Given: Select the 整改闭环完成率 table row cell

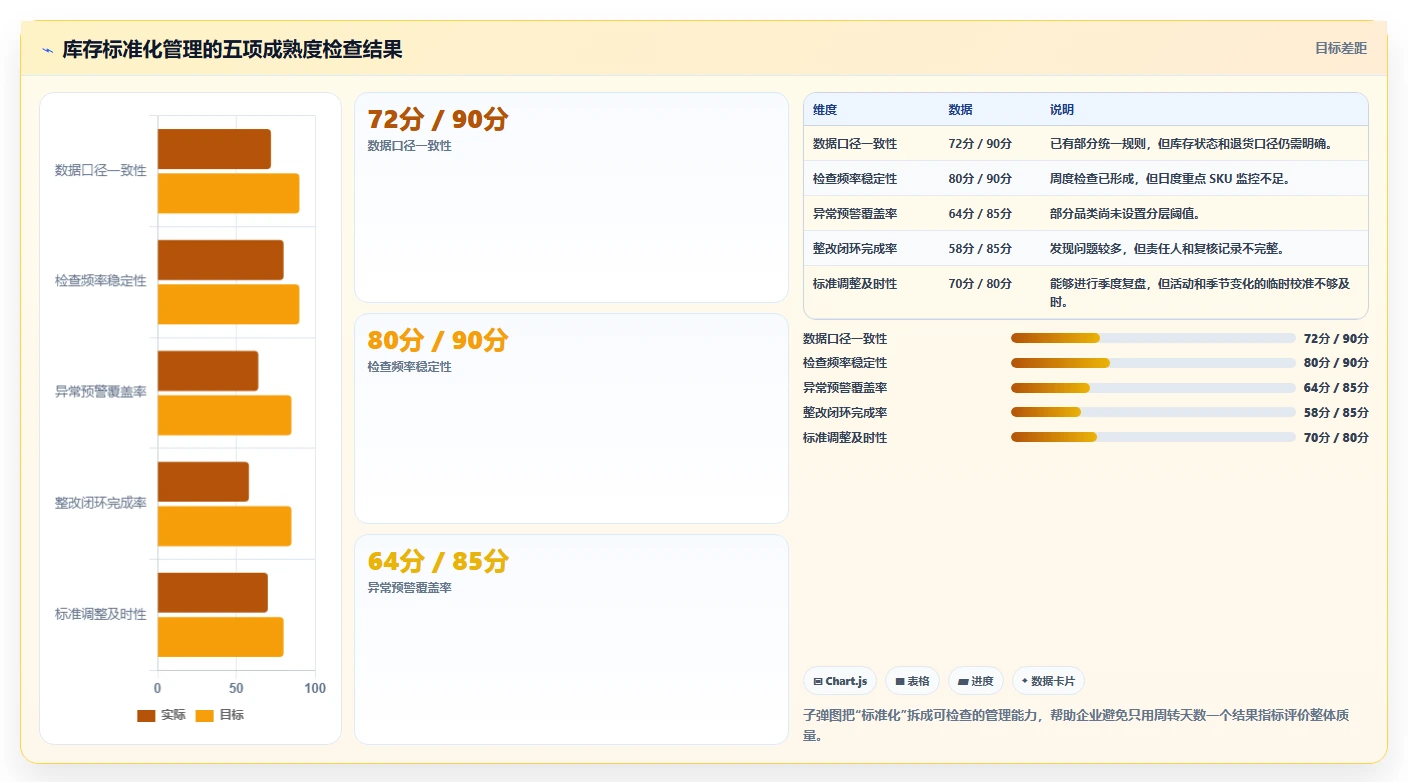Looking at the screenshot, I should tap(855, 249).
